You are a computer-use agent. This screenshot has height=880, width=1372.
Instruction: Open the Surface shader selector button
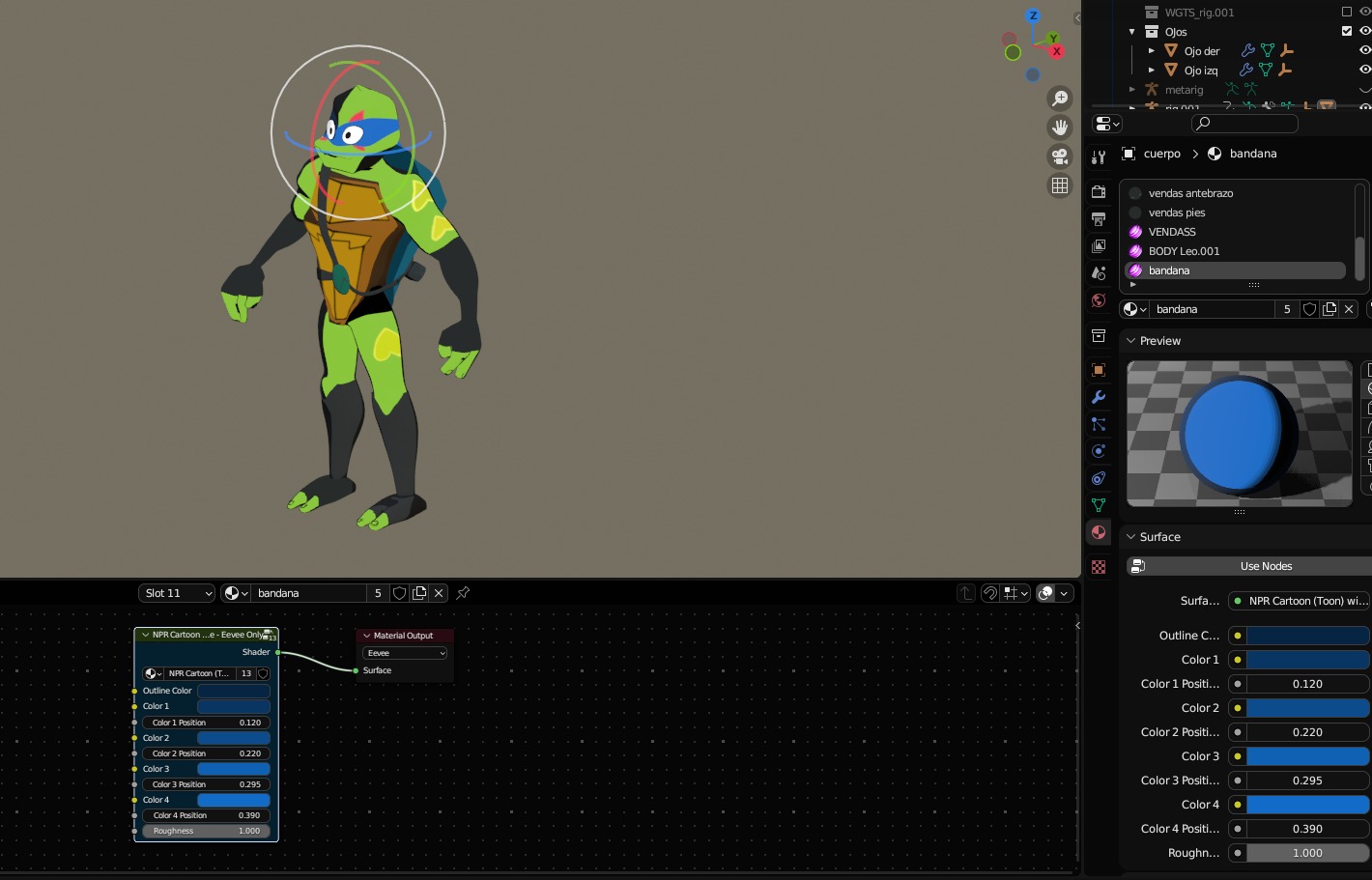tap(1300, 601)
